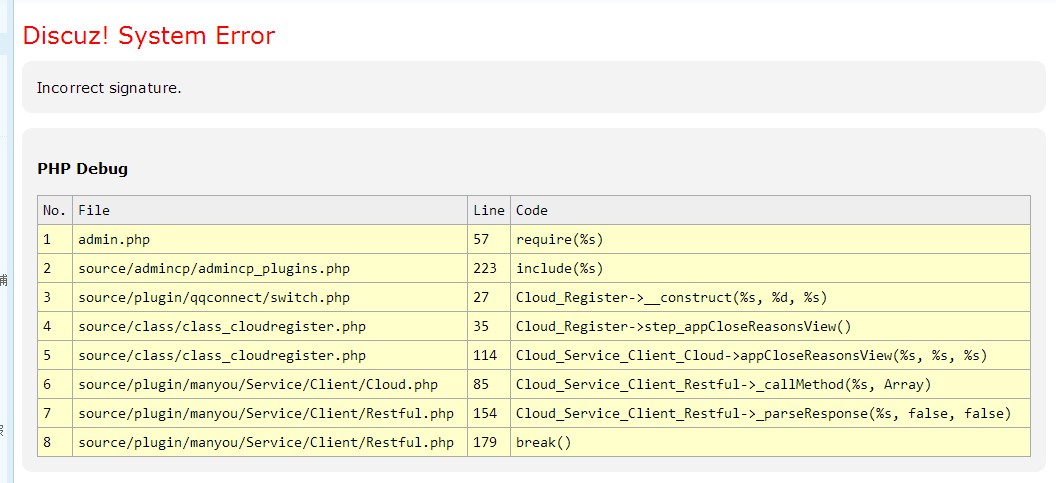Screen dimensions: 1056x483
Task: Select the qqconnect/switch.php file path
Action: pos(214,297)
